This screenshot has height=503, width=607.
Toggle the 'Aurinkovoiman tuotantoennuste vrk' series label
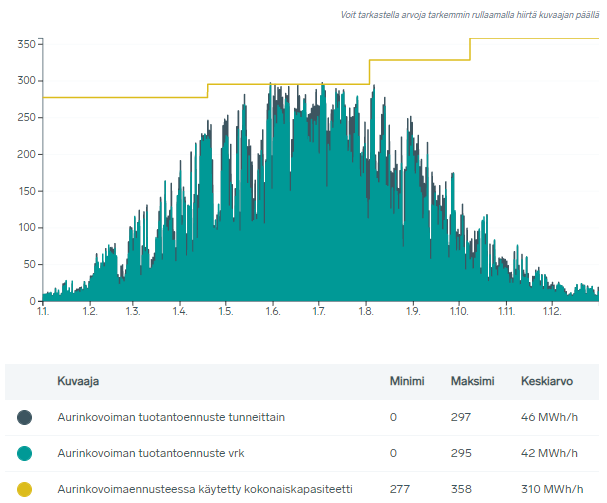(x=152, y=453)
